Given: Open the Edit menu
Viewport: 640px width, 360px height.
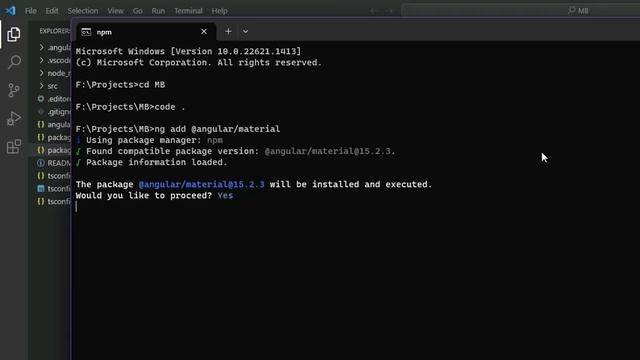Looking at the screenshot, I should pyautogui.click(x=52, y=11).
